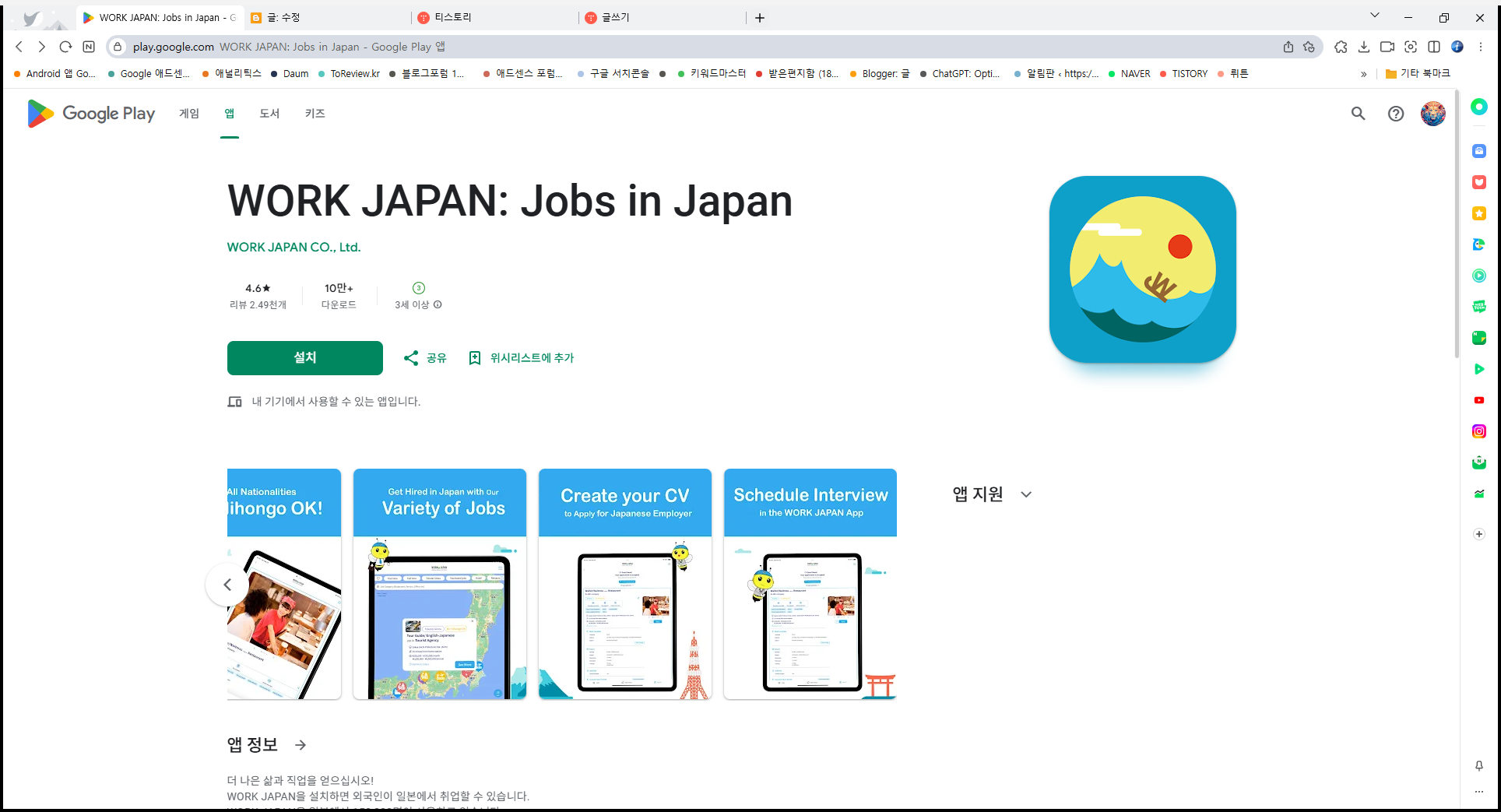The height and width of the screenshot is (812, 1501).
Task: Open the browser extensions icon
Action: pyautogui.click(x=1341, y=47)
